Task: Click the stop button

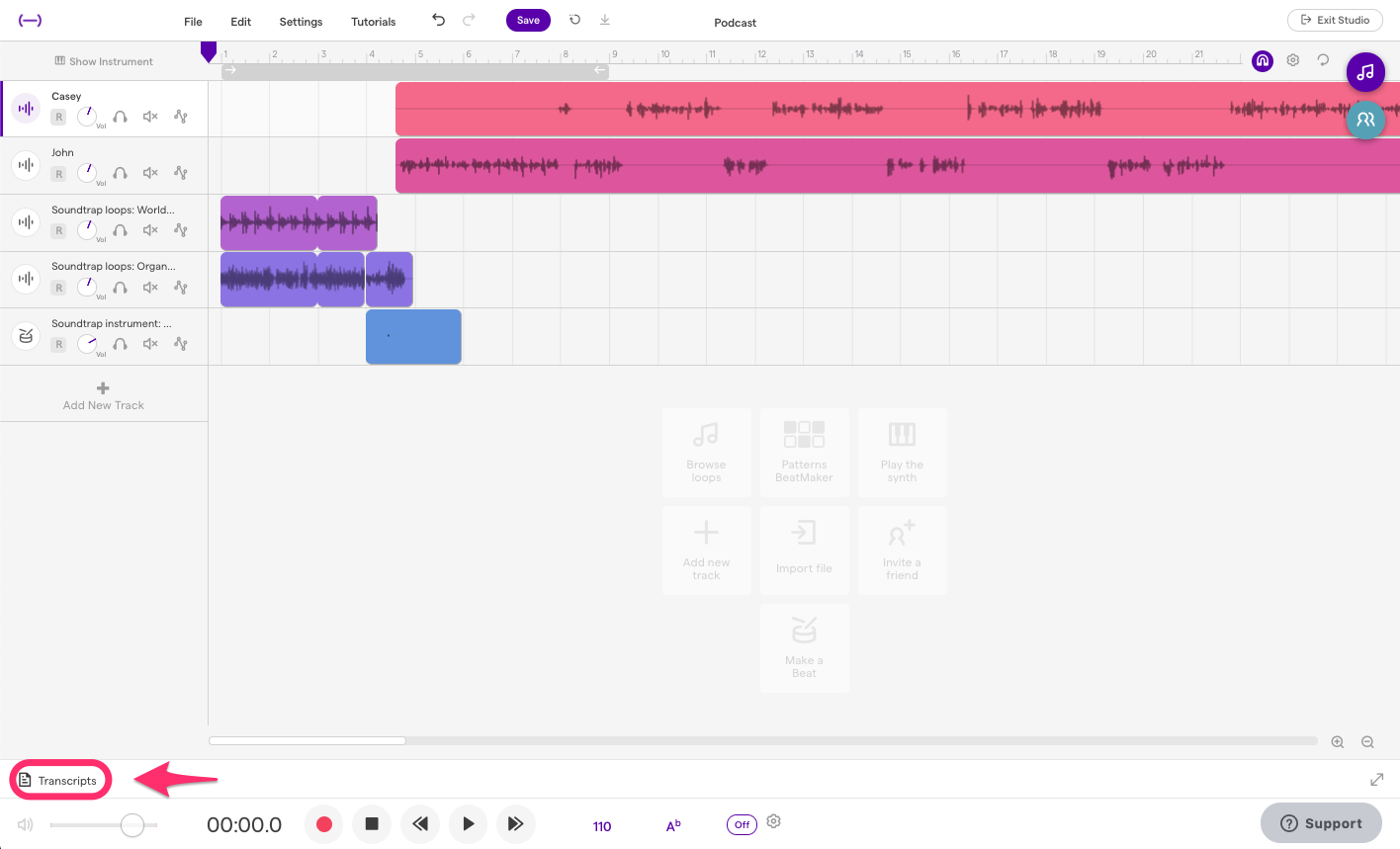Action: pos(372,823)
